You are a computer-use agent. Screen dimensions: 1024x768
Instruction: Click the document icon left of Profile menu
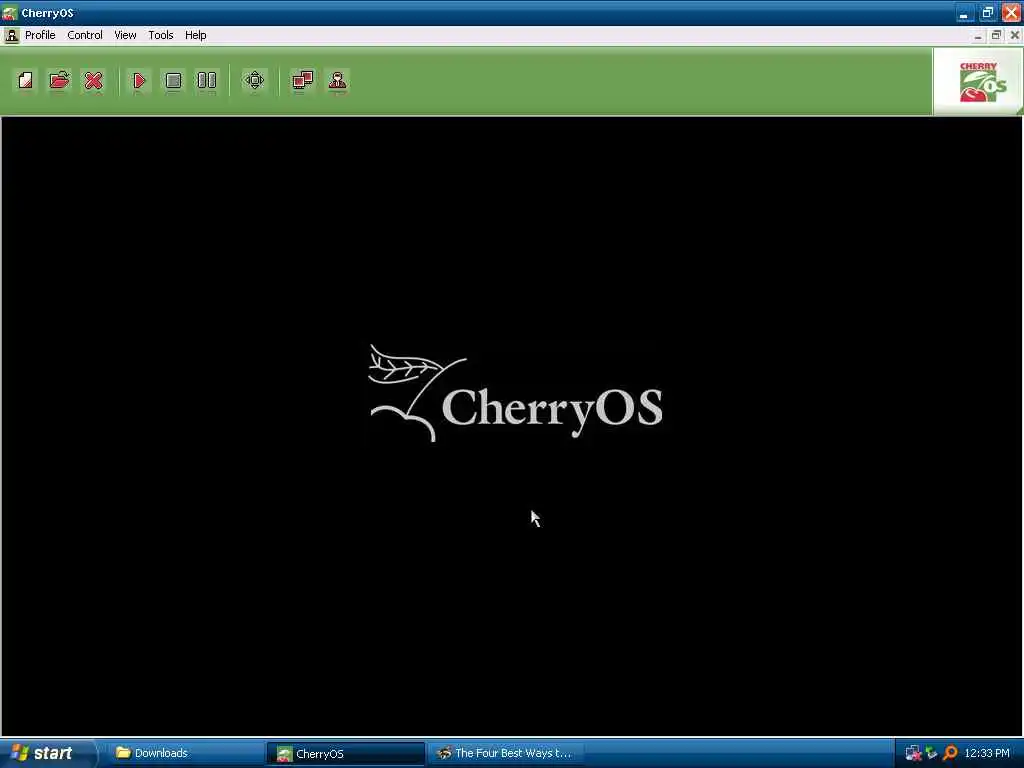pos(11,35)
